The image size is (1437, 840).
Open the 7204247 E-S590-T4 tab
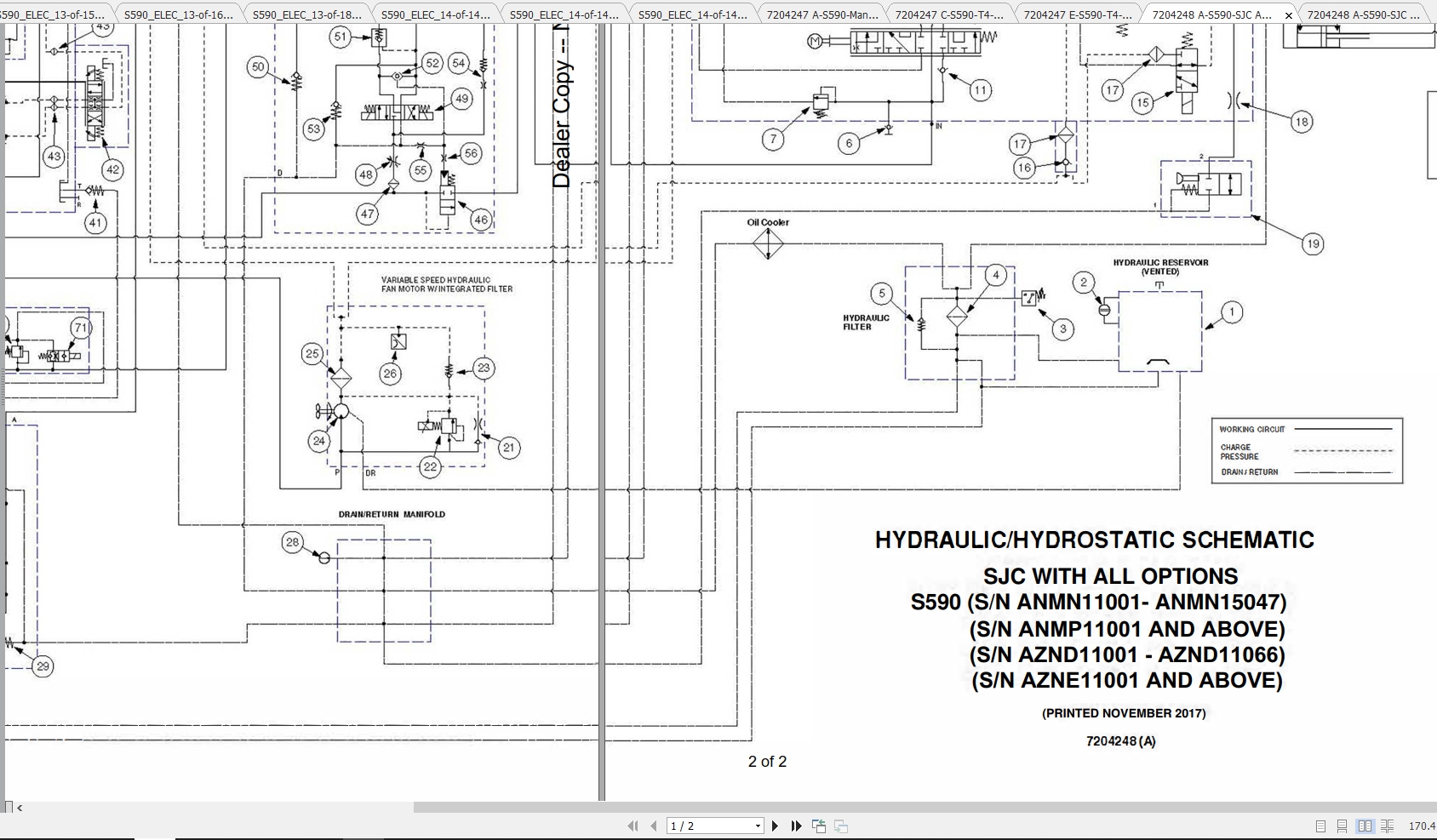tap(1075, 14)
